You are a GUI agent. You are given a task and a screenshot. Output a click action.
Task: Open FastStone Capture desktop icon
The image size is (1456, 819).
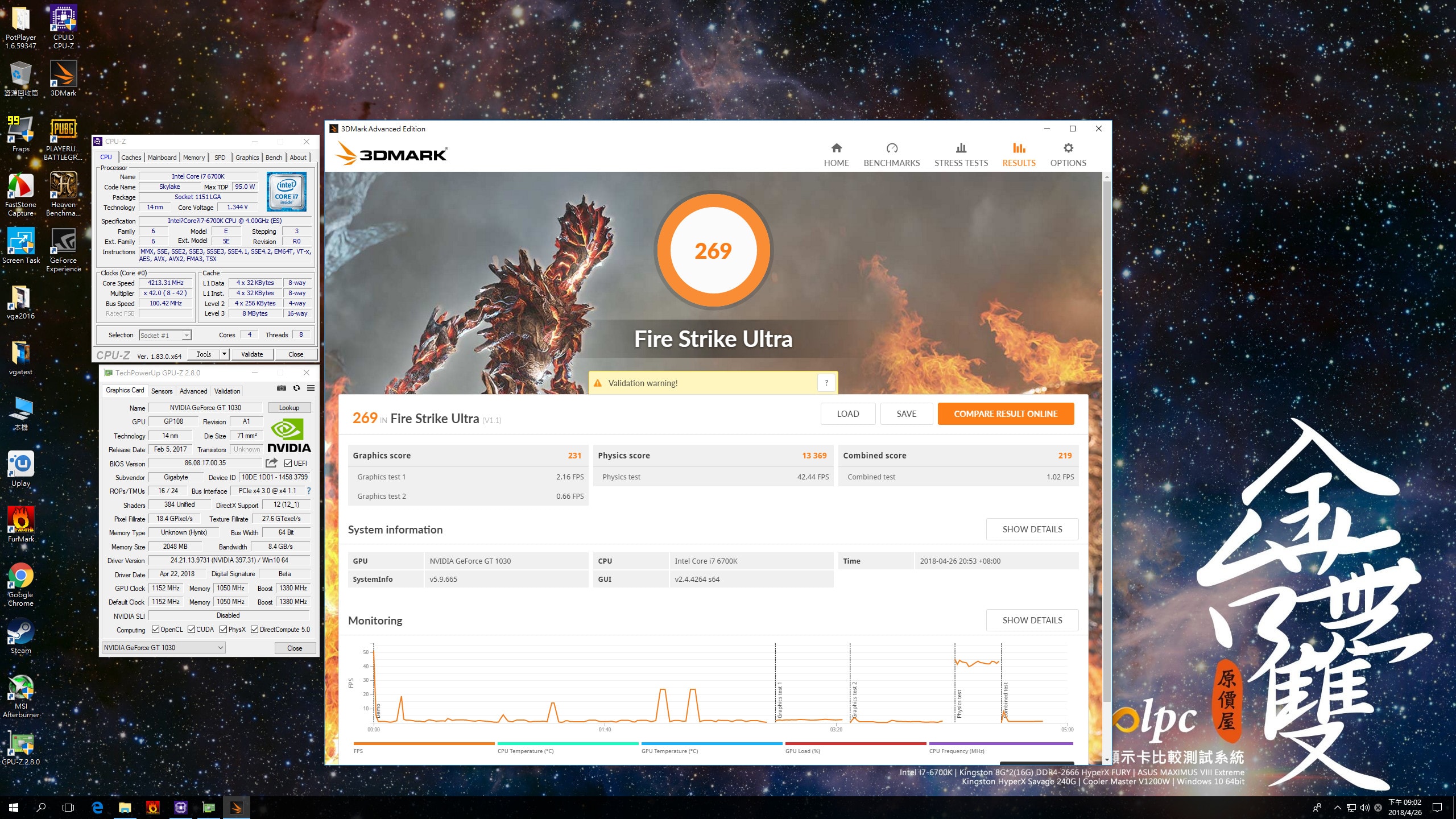(x=21, y=195)
